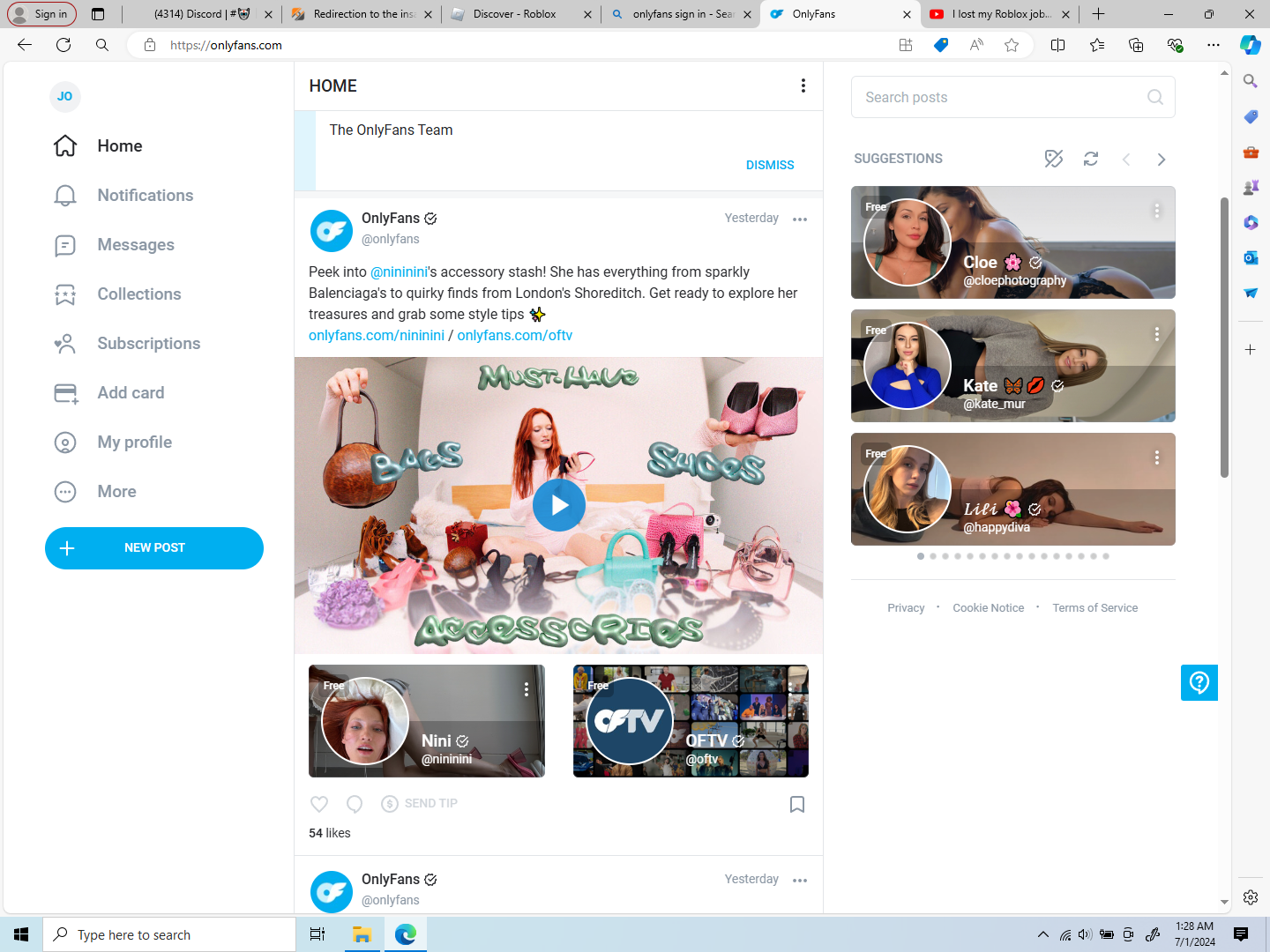This screenshot has height=952, width=1270.
Task: Switch to onlyfans sign in search tab
Action: coord(681,14)
